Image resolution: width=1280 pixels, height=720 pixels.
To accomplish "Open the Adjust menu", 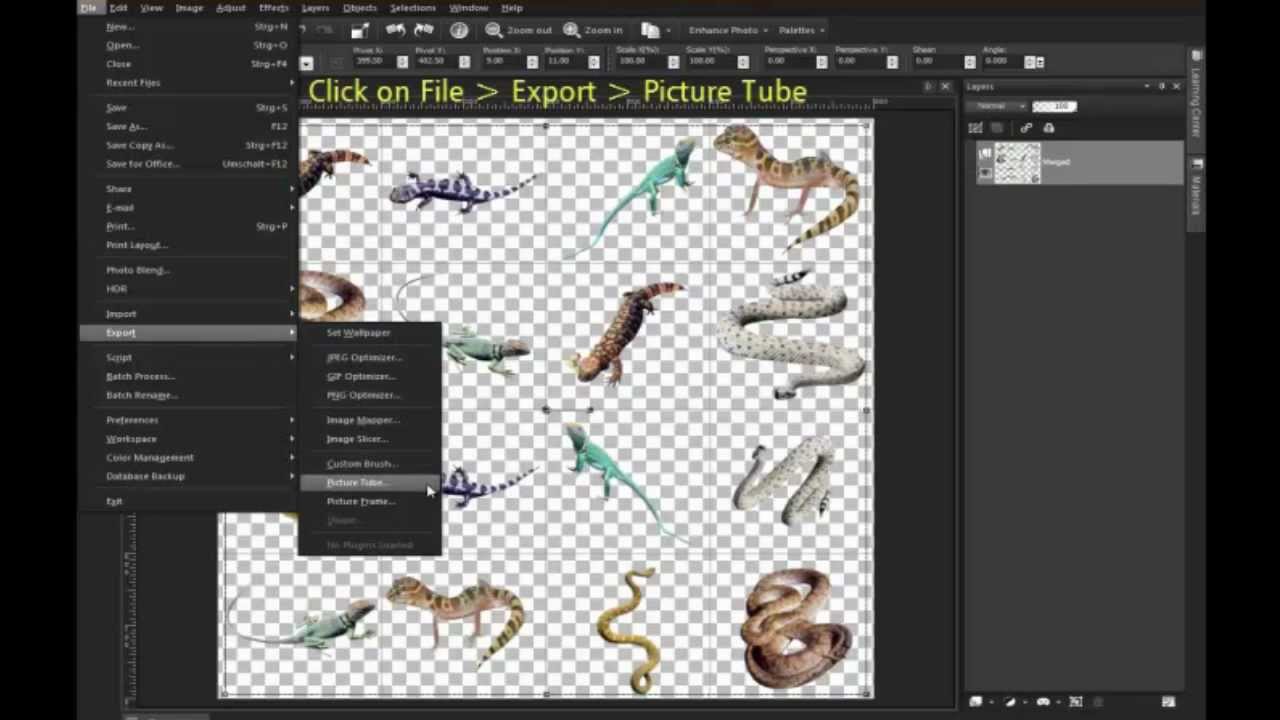I will click(231, 8).
